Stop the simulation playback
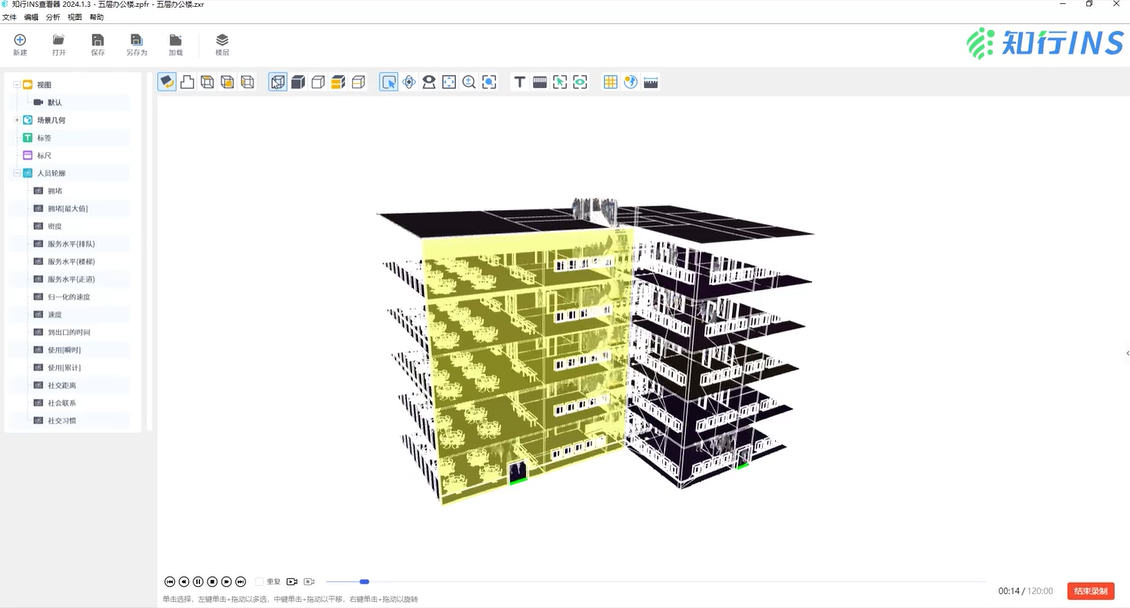1130x608 pixels. tap(213, 581)
